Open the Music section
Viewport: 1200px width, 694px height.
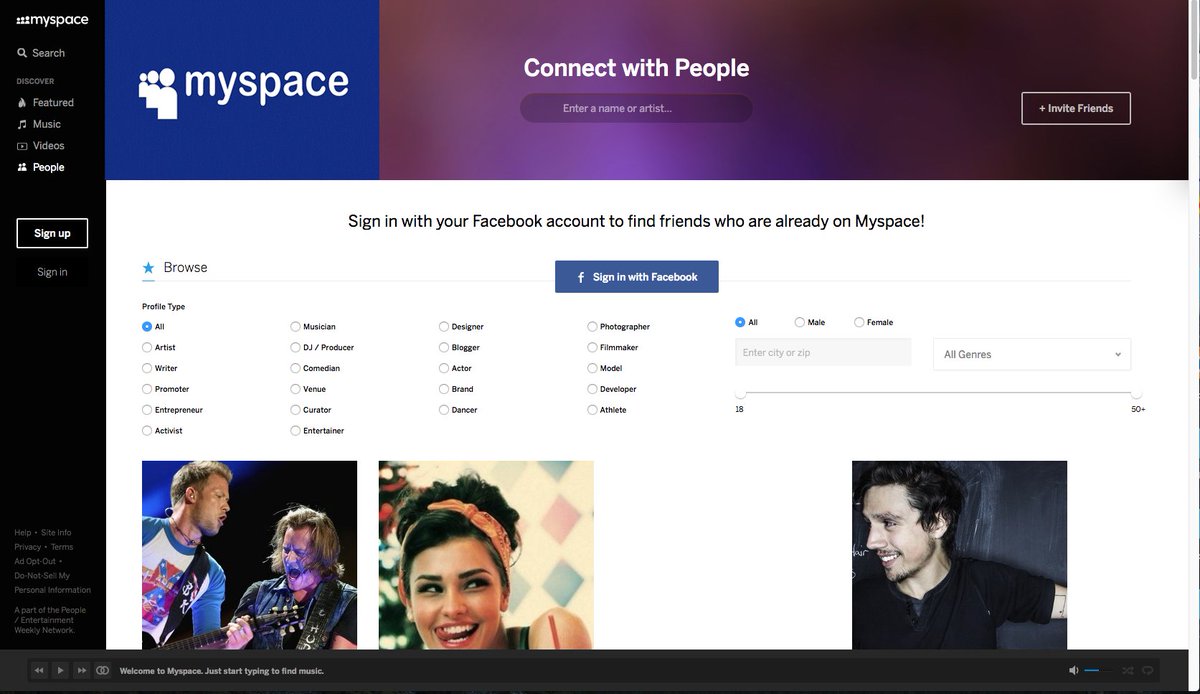pos(40,124)
